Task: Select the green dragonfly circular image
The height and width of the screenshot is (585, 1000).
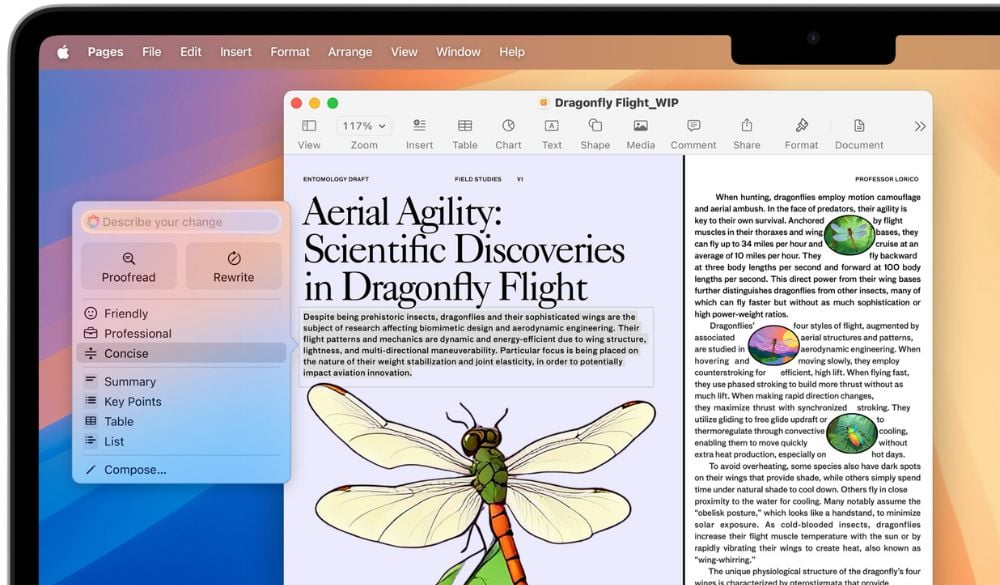Action: [849, 235]
